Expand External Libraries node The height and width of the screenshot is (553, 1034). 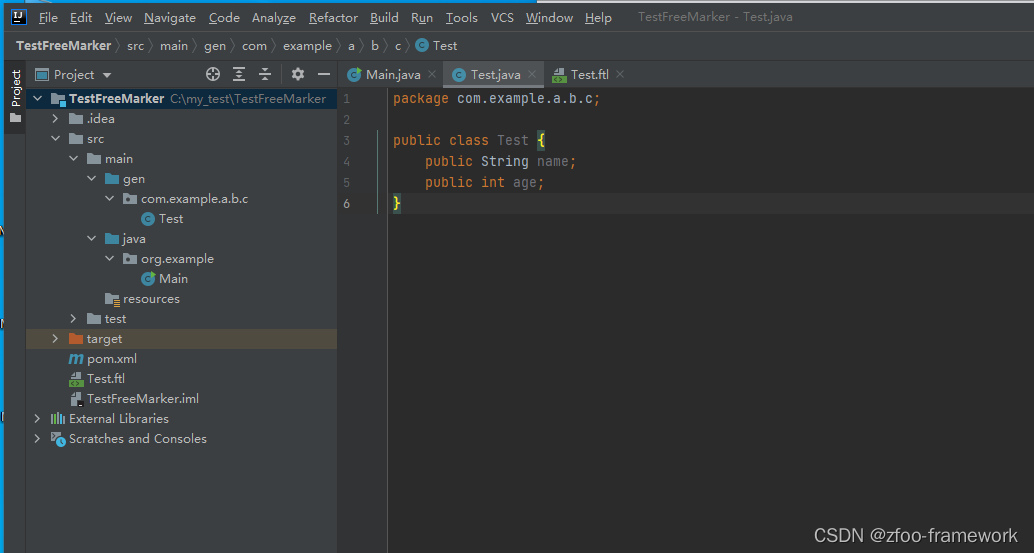[x=38, y=419]
